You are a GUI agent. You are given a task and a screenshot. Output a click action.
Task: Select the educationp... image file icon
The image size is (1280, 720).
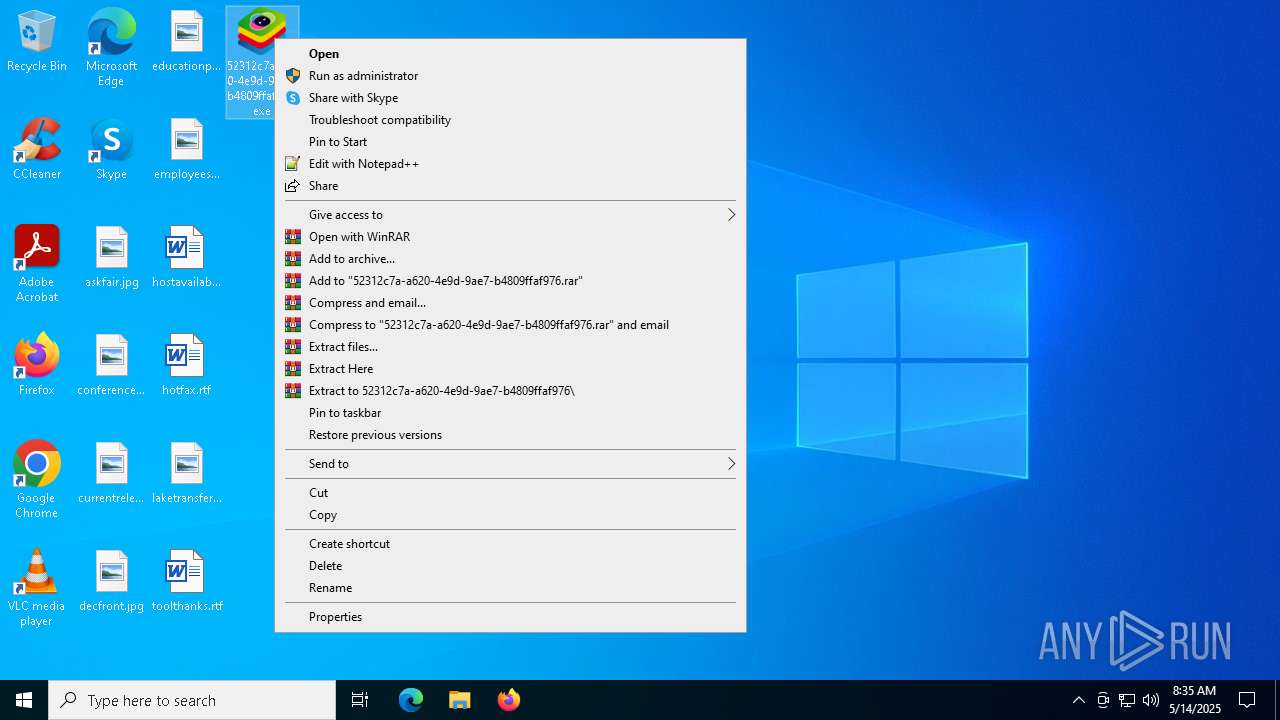(187, 43)
